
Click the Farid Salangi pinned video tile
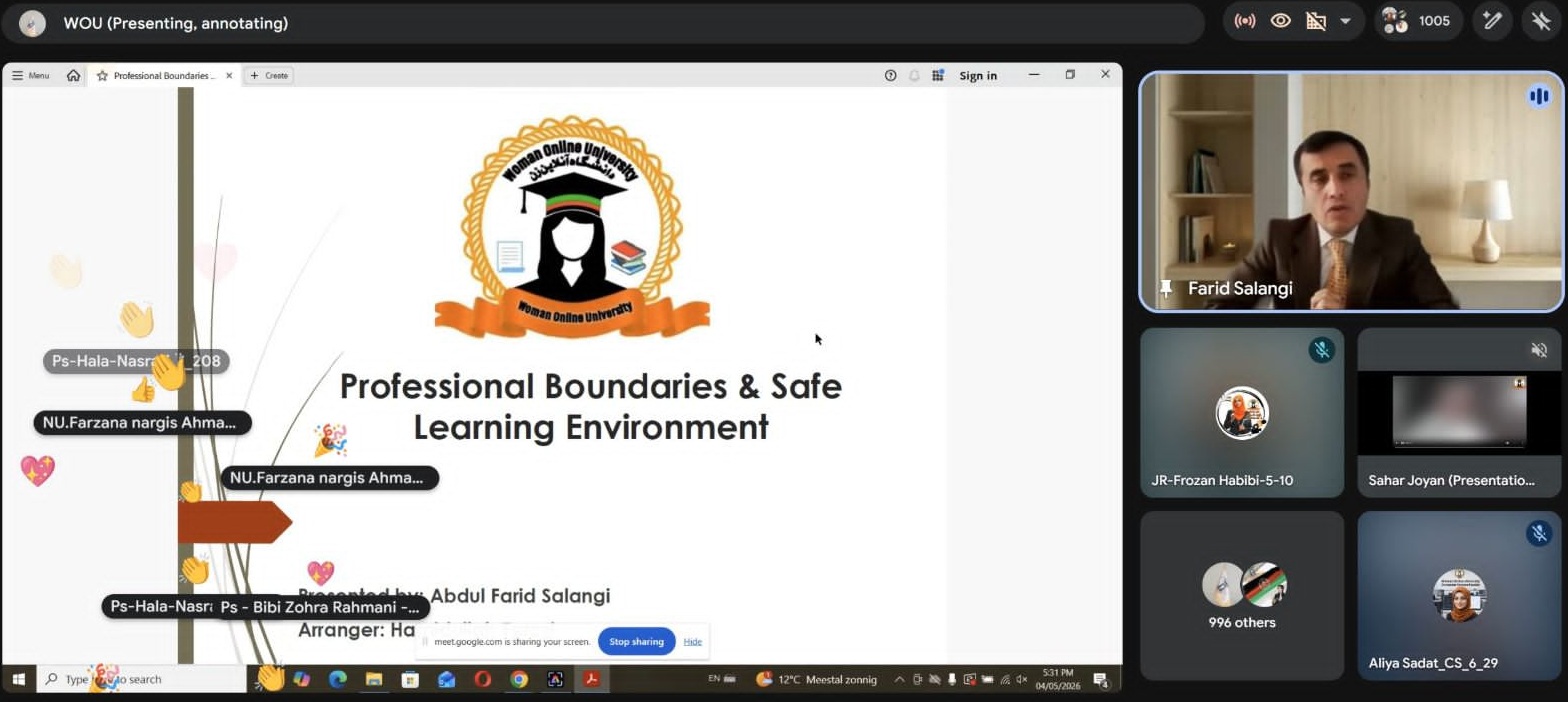click(x=1352, y=192)
